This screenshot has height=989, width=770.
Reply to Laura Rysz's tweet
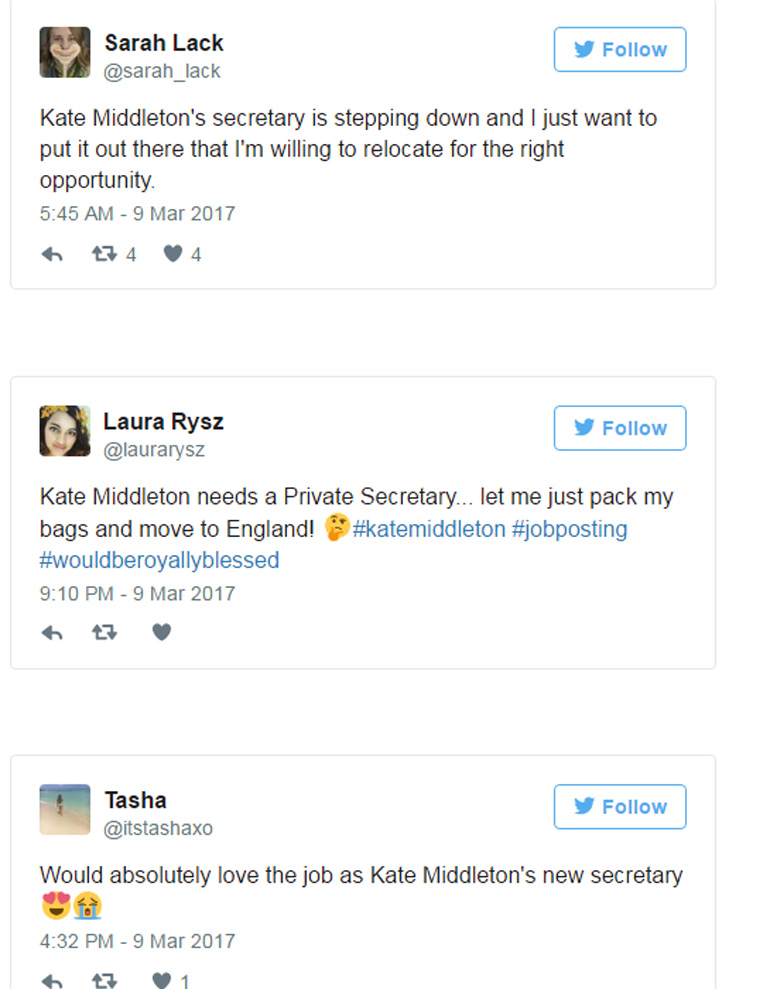tap(52, 632)
